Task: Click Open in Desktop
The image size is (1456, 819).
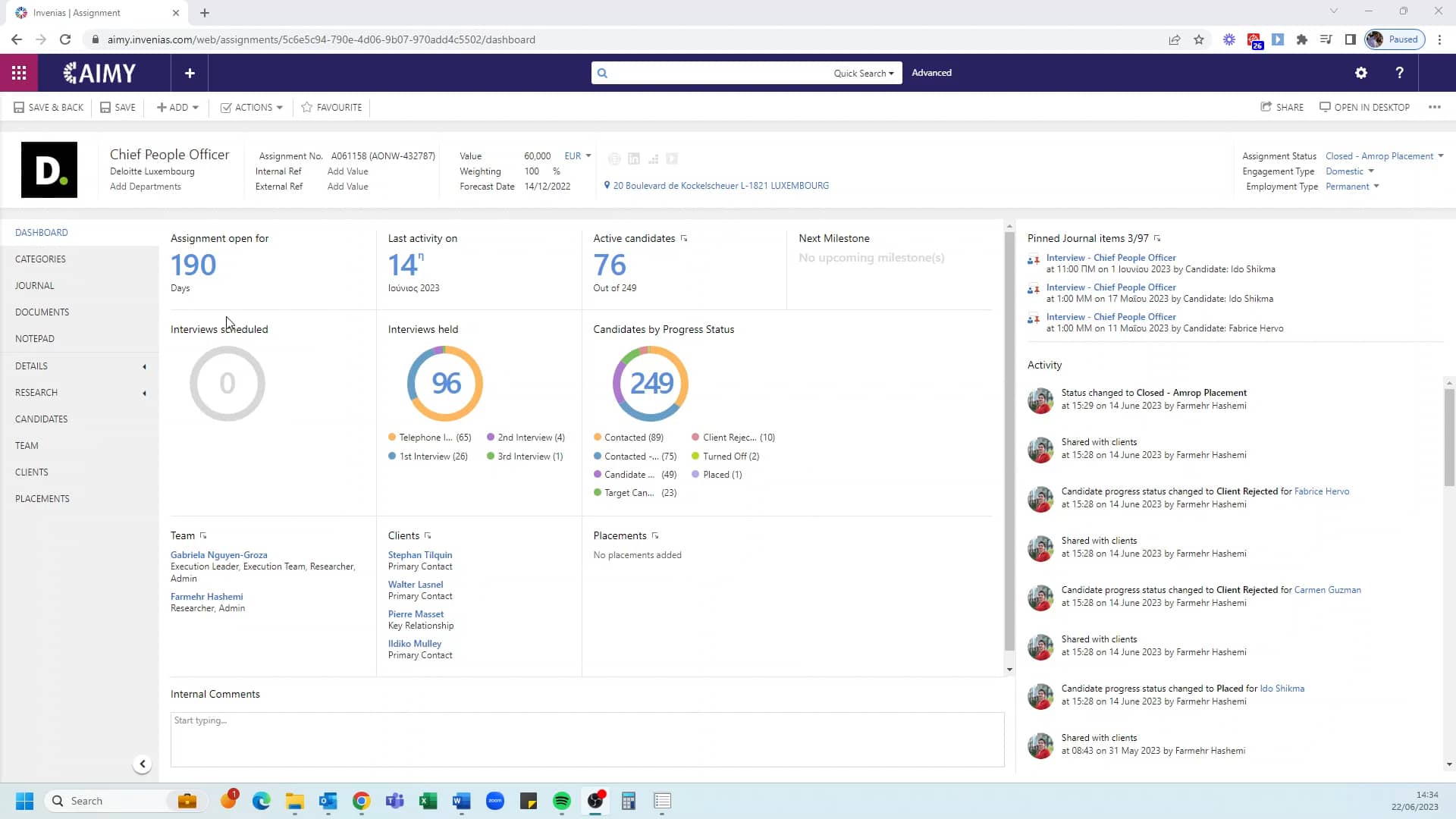Action: pos(1364,107)
